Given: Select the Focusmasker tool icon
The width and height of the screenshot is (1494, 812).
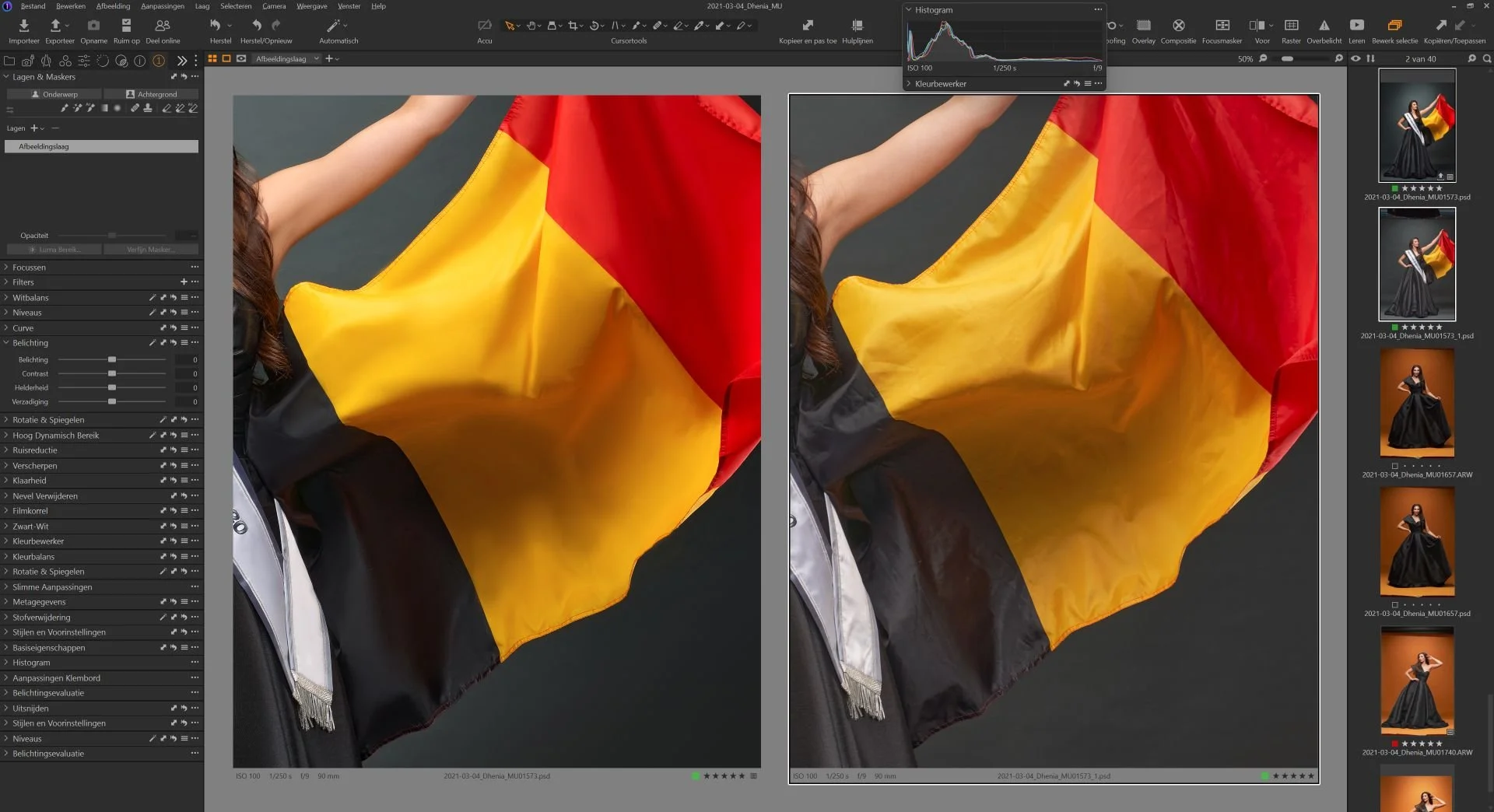Looking at the screenshot, I should pos(1222,26).
